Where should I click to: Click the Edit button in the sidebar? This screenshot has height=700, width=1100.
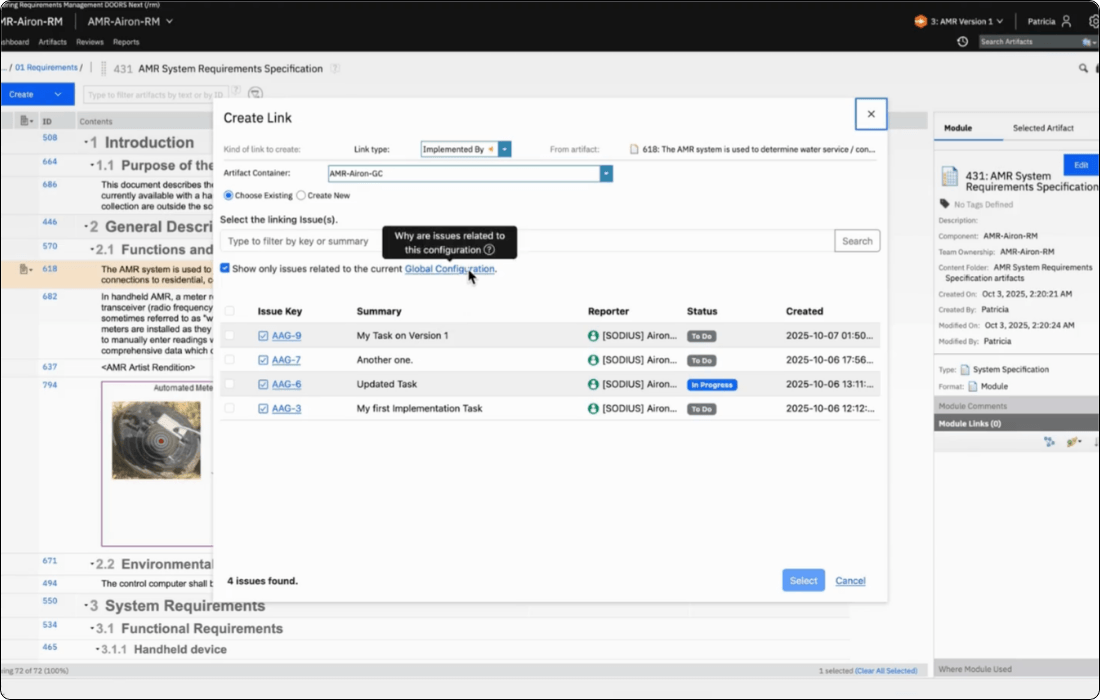point(1081,165)
